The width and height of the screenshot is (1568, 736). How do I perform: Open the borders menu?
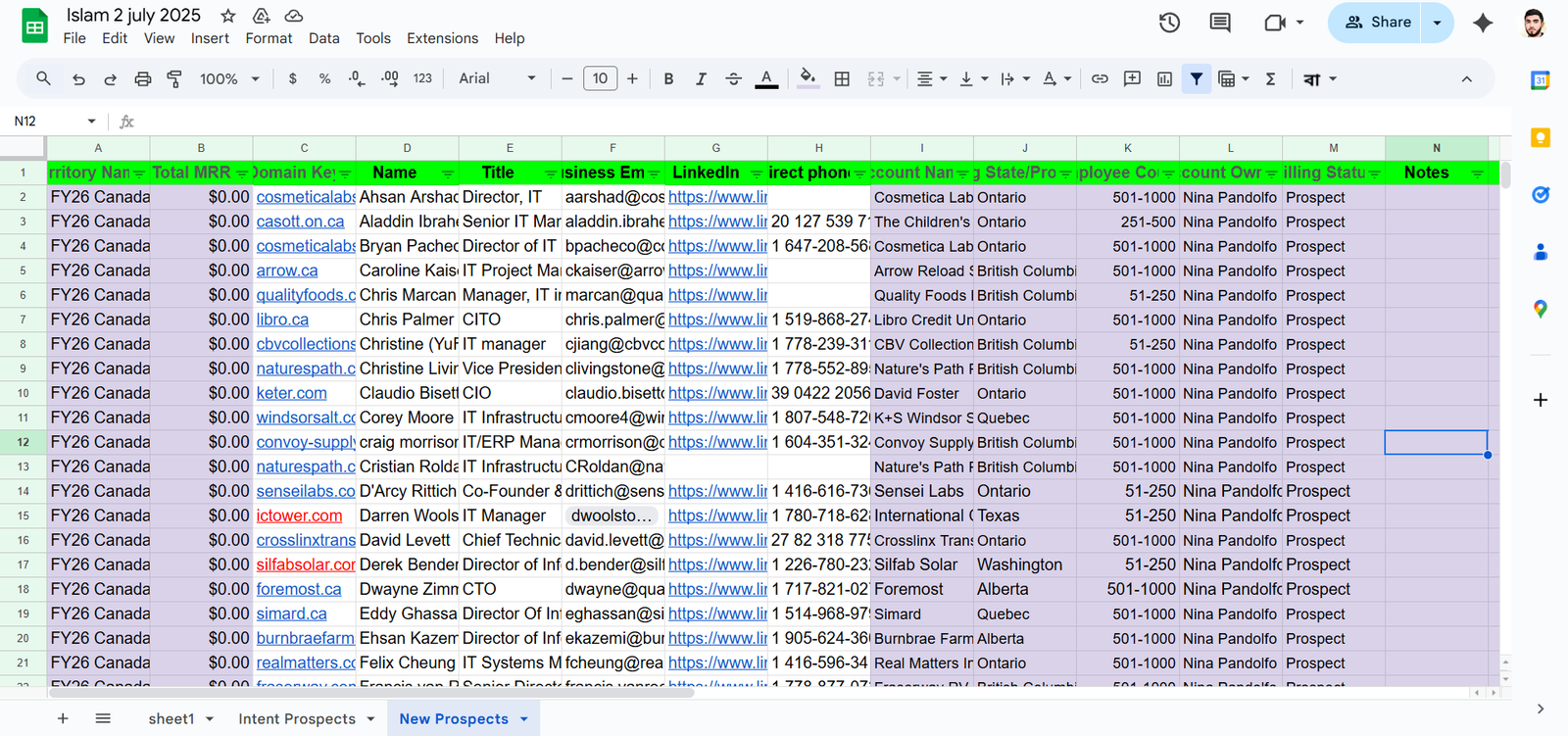pos(842,79)
